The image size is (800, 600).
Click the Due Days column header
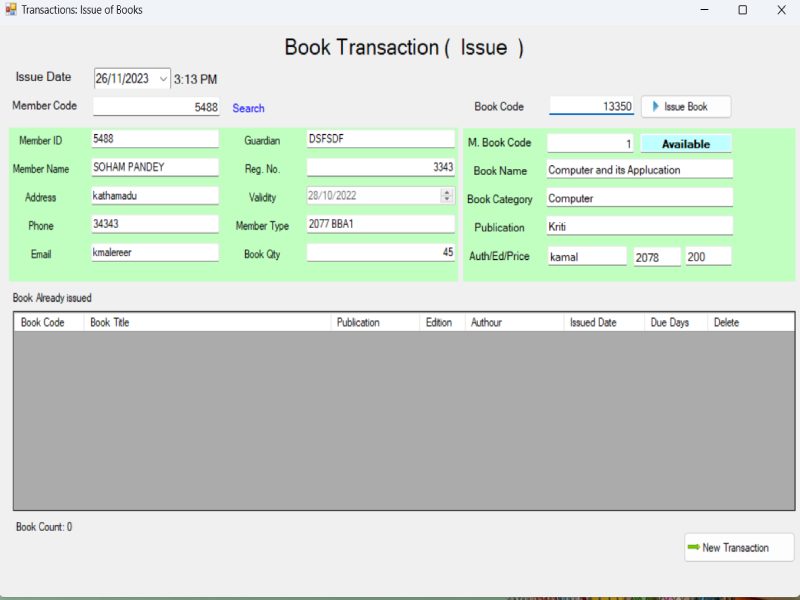pos(675,322)
